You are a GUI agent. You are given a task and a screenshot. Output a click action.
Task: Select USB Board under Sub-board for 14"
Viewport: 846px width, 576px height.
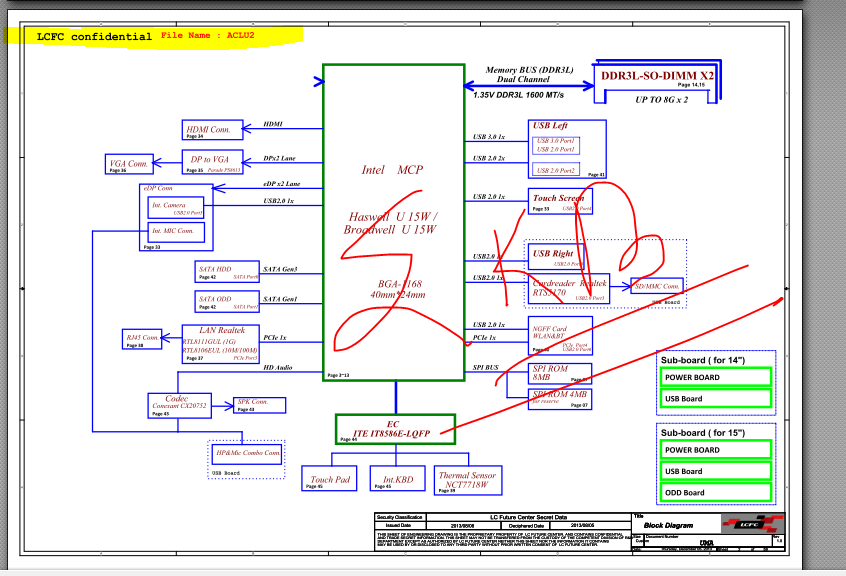[715, 399]
